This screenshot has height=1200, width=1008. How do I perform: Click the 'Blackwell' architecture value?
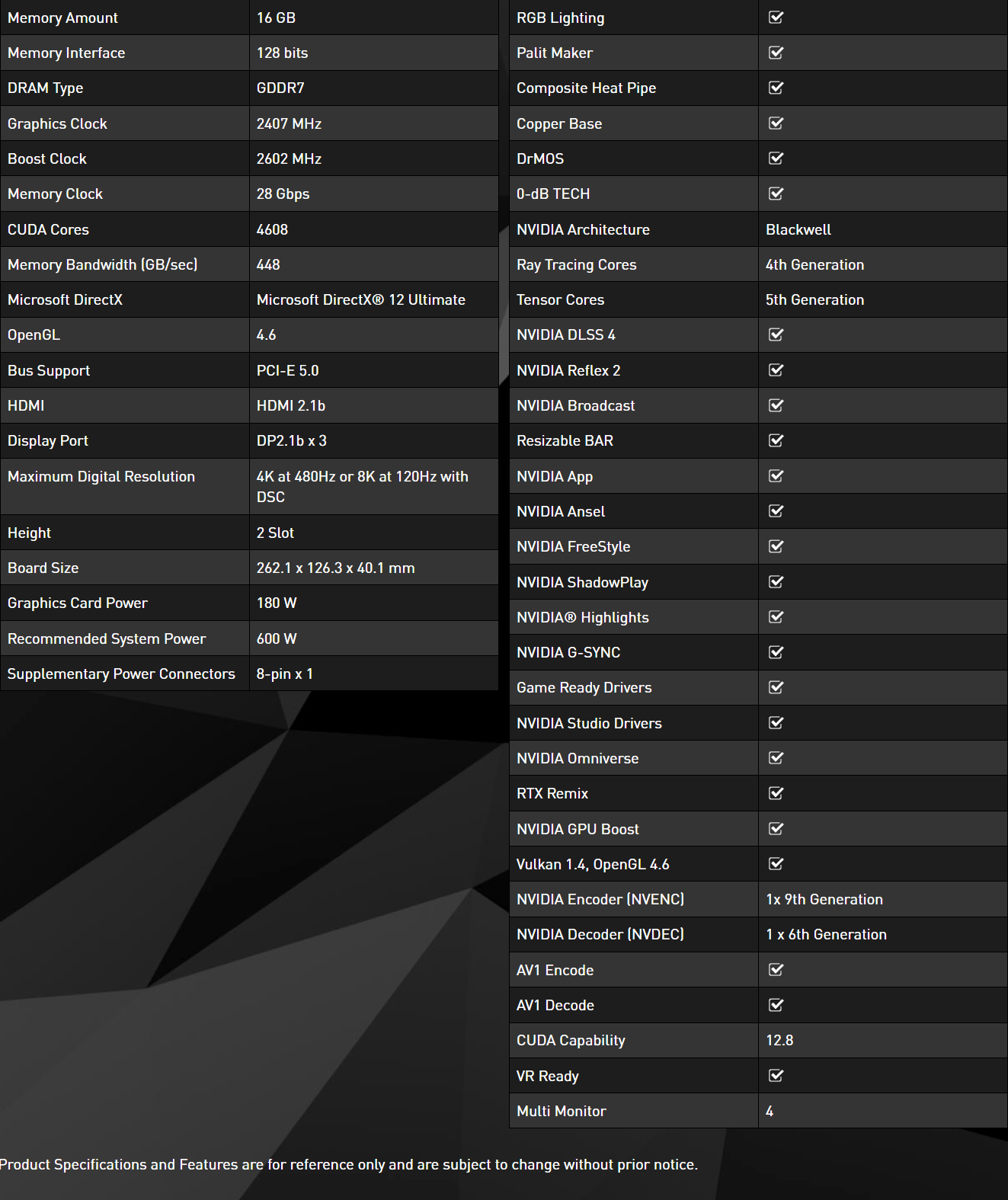point(798,229)
